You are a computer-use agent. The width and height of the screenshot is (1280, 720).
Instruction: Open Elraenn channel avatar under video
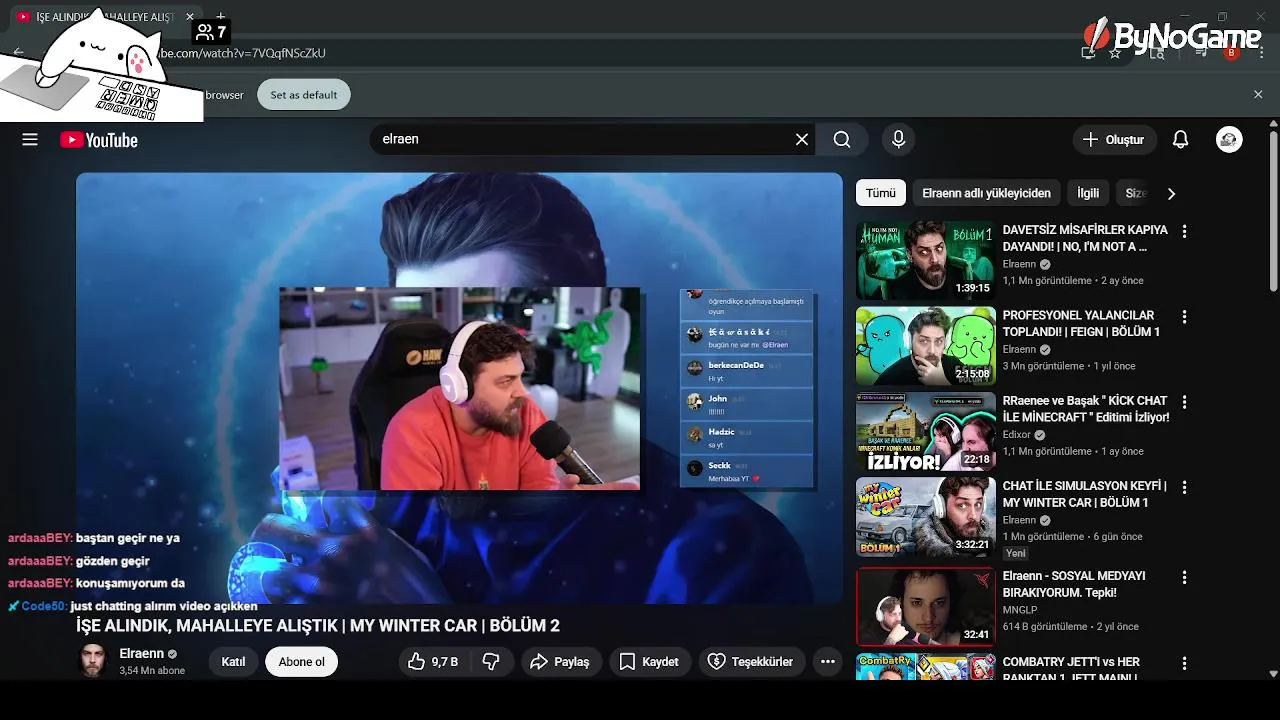(93, 661)
